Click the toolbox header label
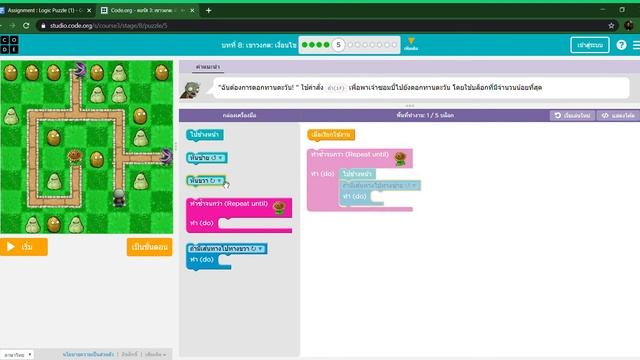The width and height of the screenshot is (640, 360). pos(239,116)
